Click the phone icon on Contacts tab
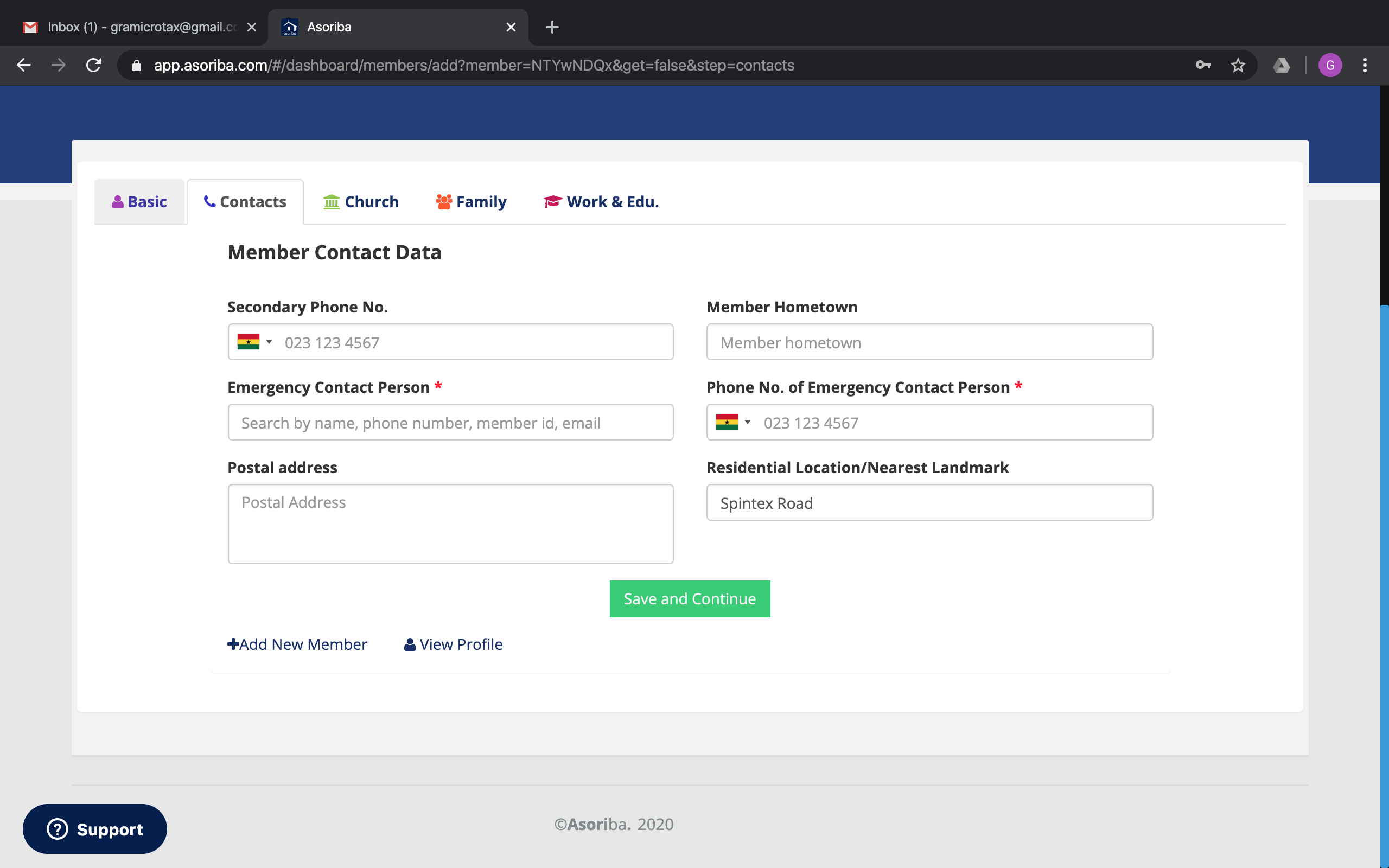 (x=209, y=201)
